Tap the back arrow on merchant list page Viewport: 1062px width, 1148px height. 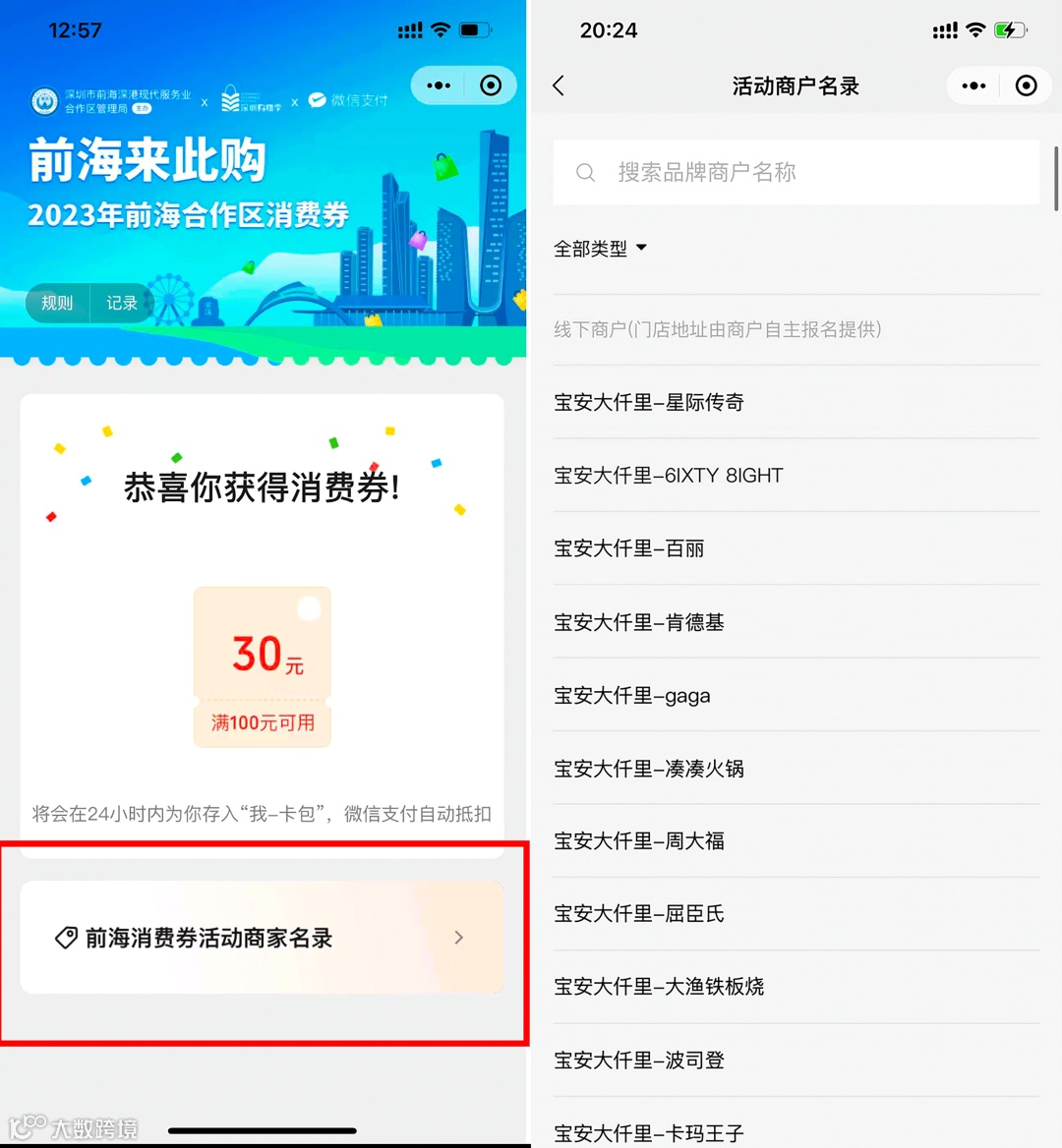coord(559,86)
